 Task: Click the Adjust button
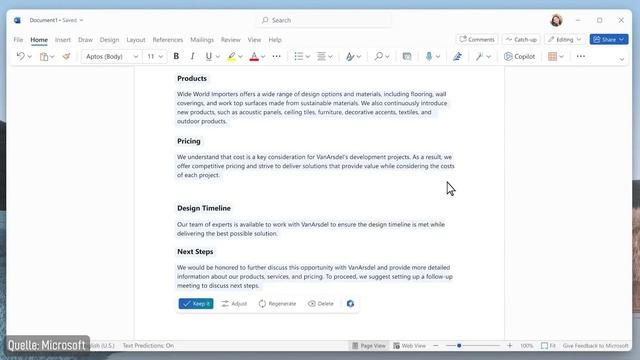click(x=234, y=304)
